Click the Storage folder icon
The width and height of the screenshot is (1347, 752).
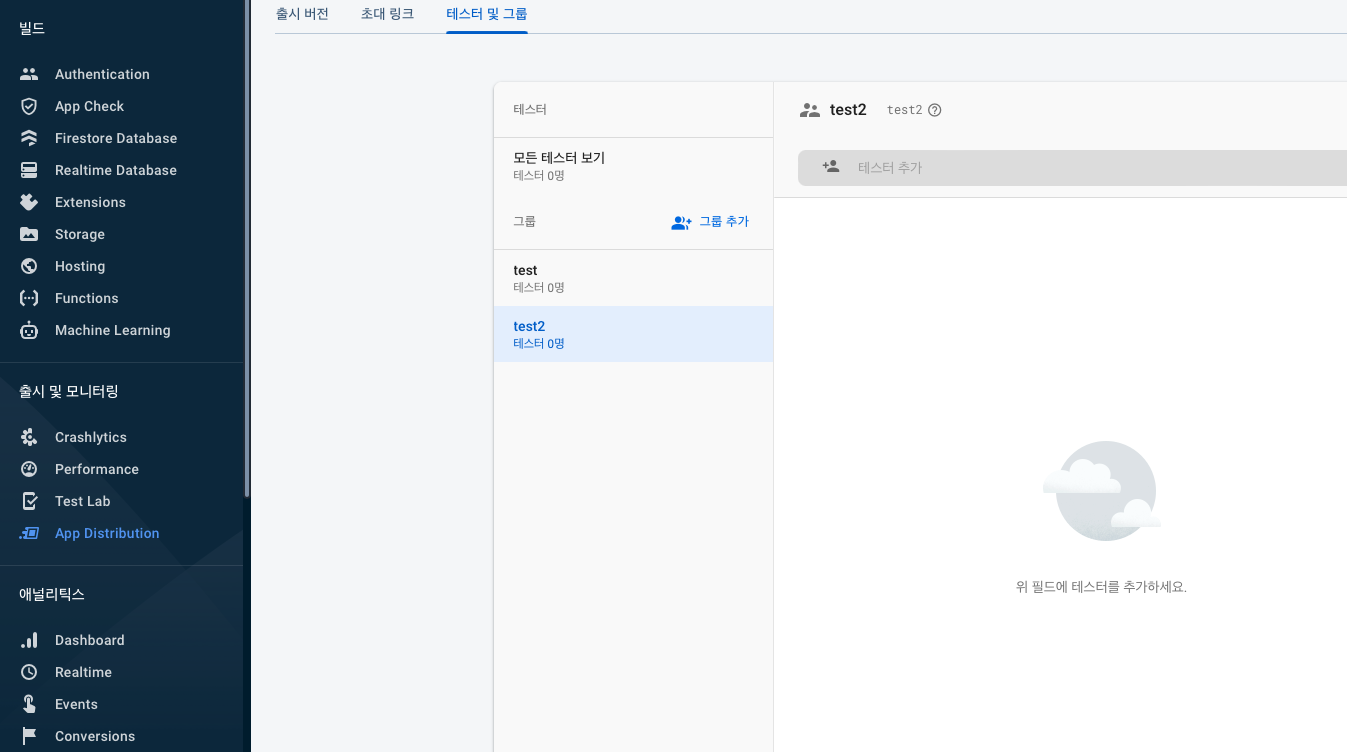[29, 234]
